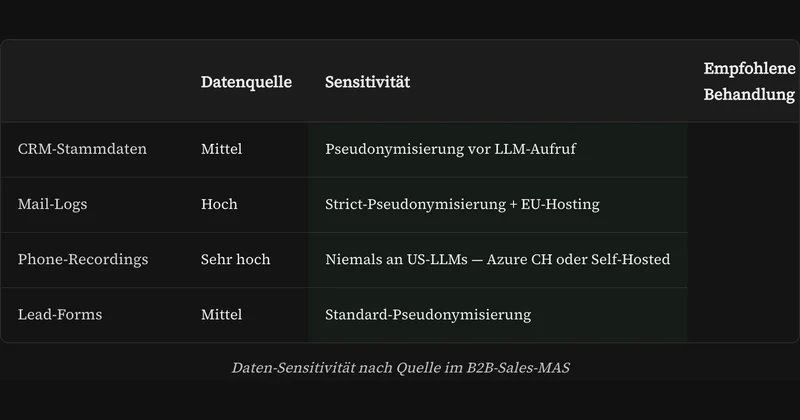Click empty cell right of Standard-Pseudonymisierung
The height and width of the screenshot is (420, 800).
pos(743,315)
